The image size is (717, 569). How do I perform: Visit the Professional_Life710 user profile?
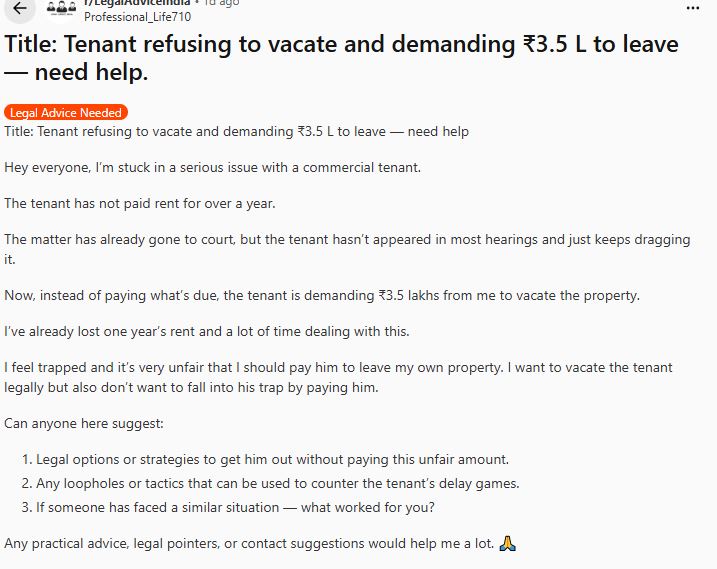(x=136, y=17)
